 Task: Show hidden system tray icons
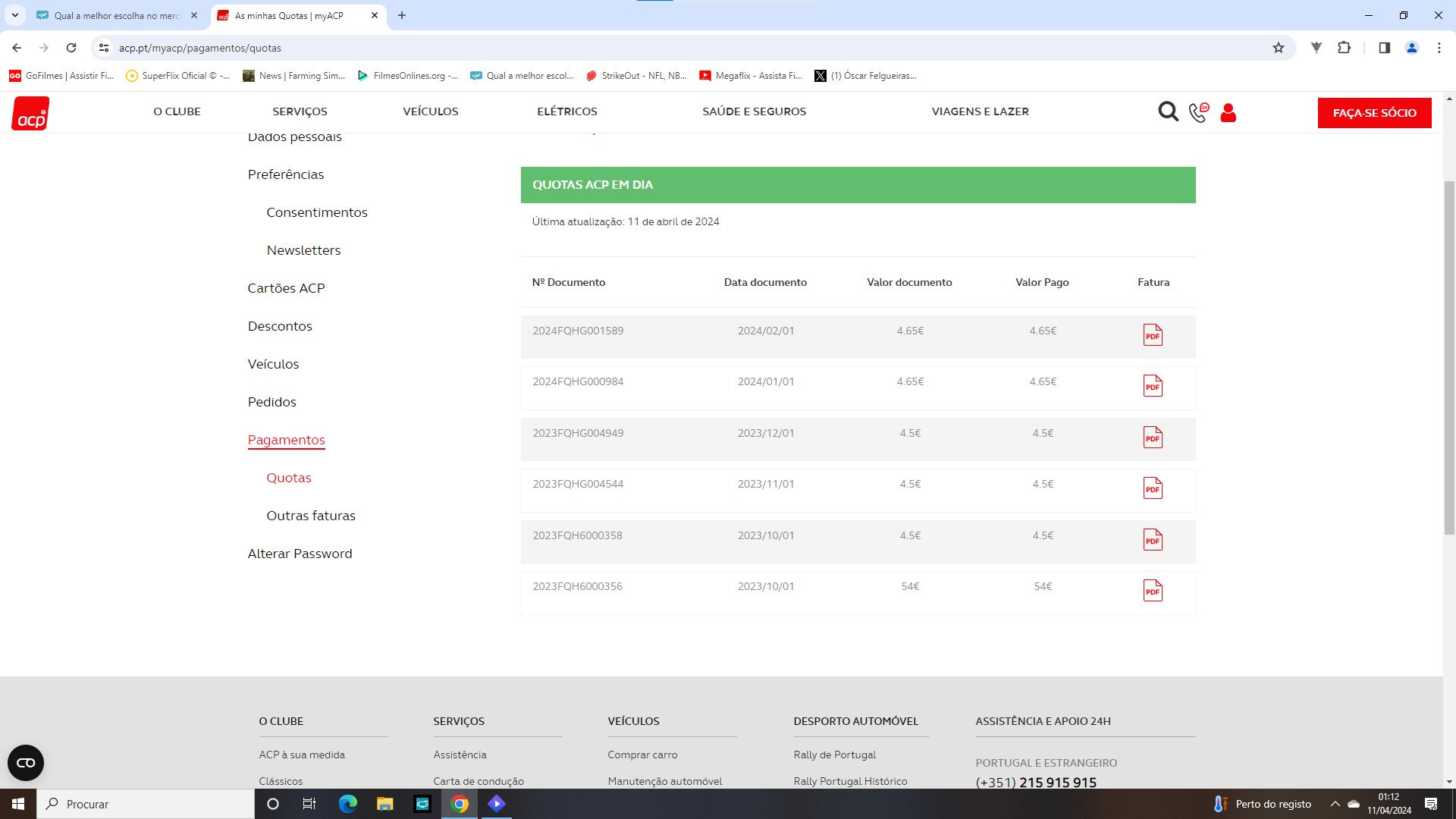click(x=1335, y=804)
